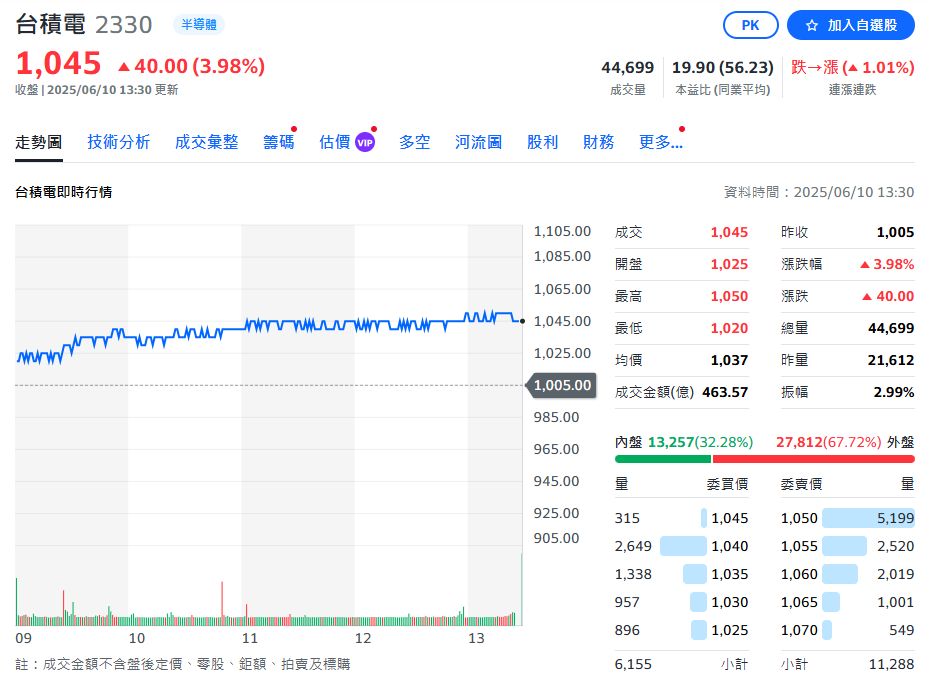The image size is (928, 683).
Task: Add stock via 加入自選股 button
Action: coord(850,25)
